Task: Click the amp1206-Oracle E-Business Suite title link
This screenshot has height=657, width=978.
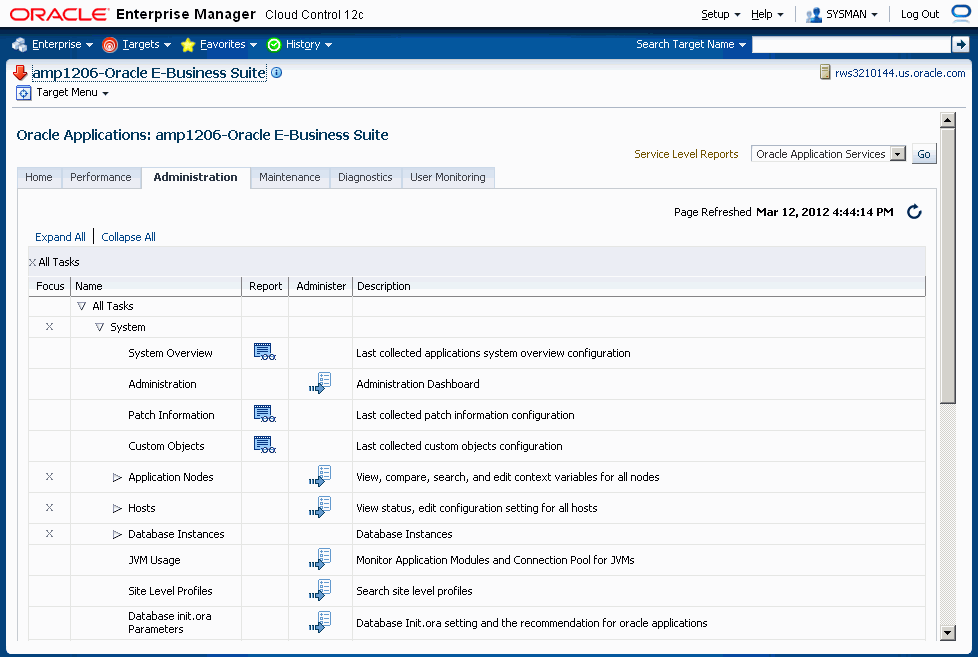Action: coord(148,73)
